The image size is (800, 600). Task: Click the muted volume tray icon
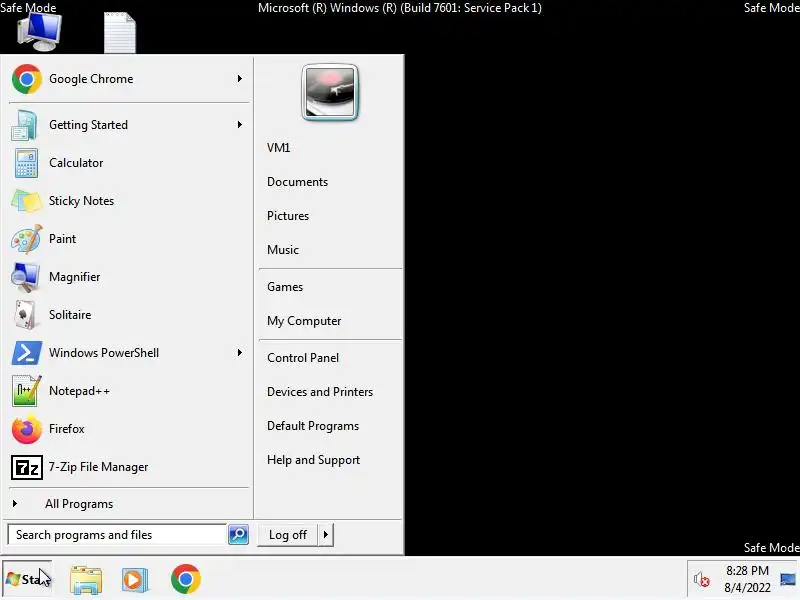point(702,579)
